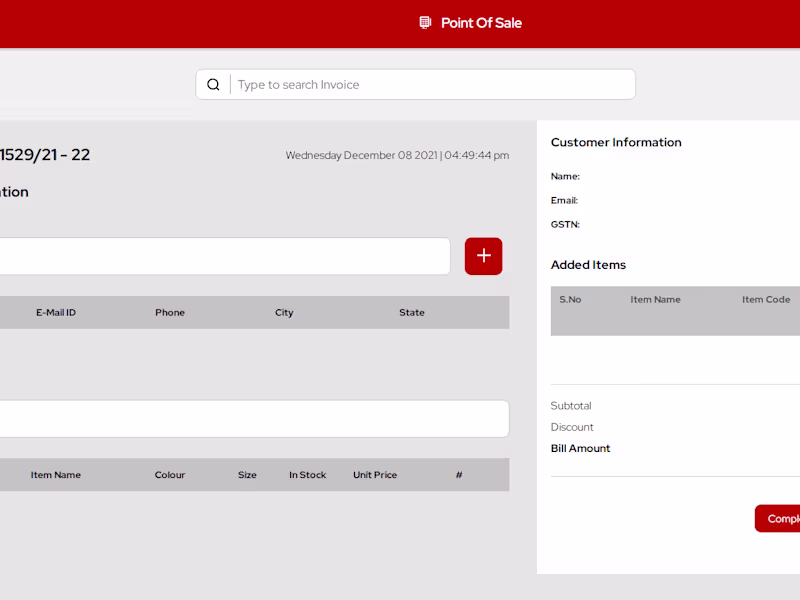The height and width of the screenshot is (600, 800).
Task: Sort by Colour column header
Action: click(x=170, y=475)
